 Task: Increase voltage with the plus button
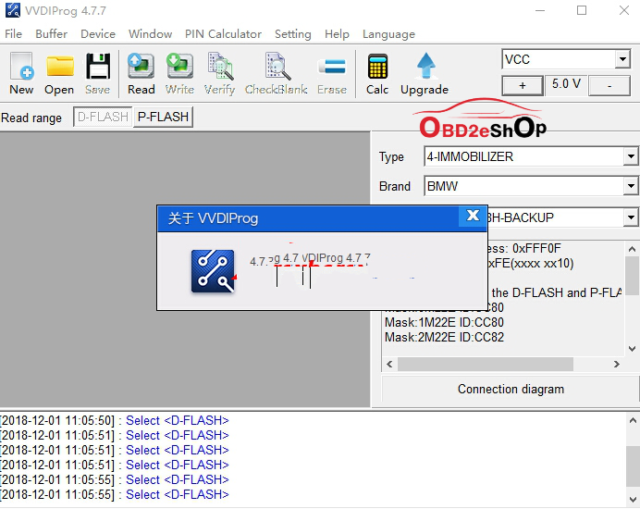522,85
